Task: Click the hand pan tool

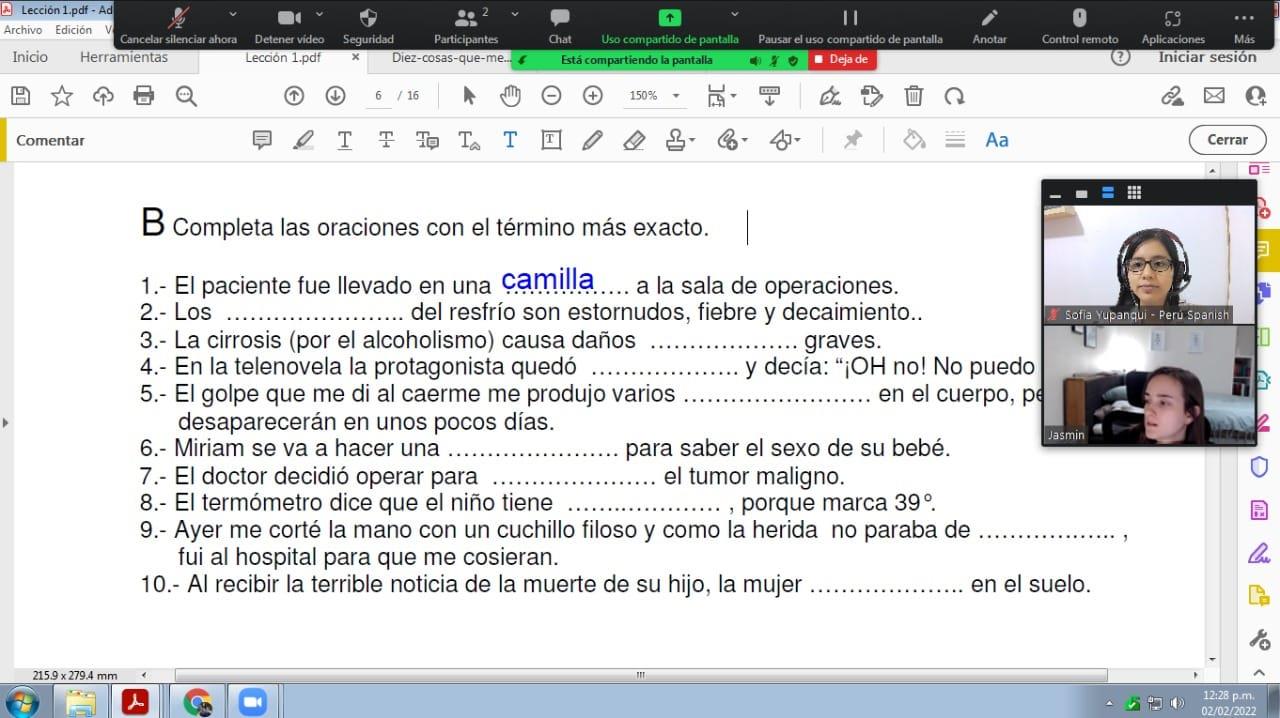Action: click(510, 96)
